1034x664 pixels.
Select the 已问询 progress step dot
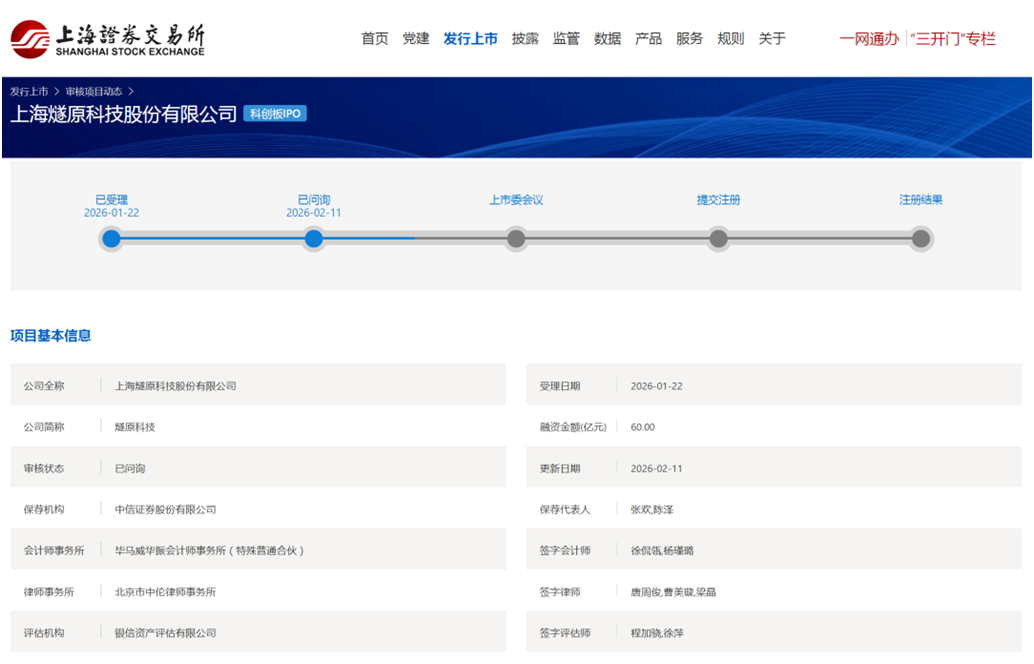pyautogui.click(x=314, y=238)
